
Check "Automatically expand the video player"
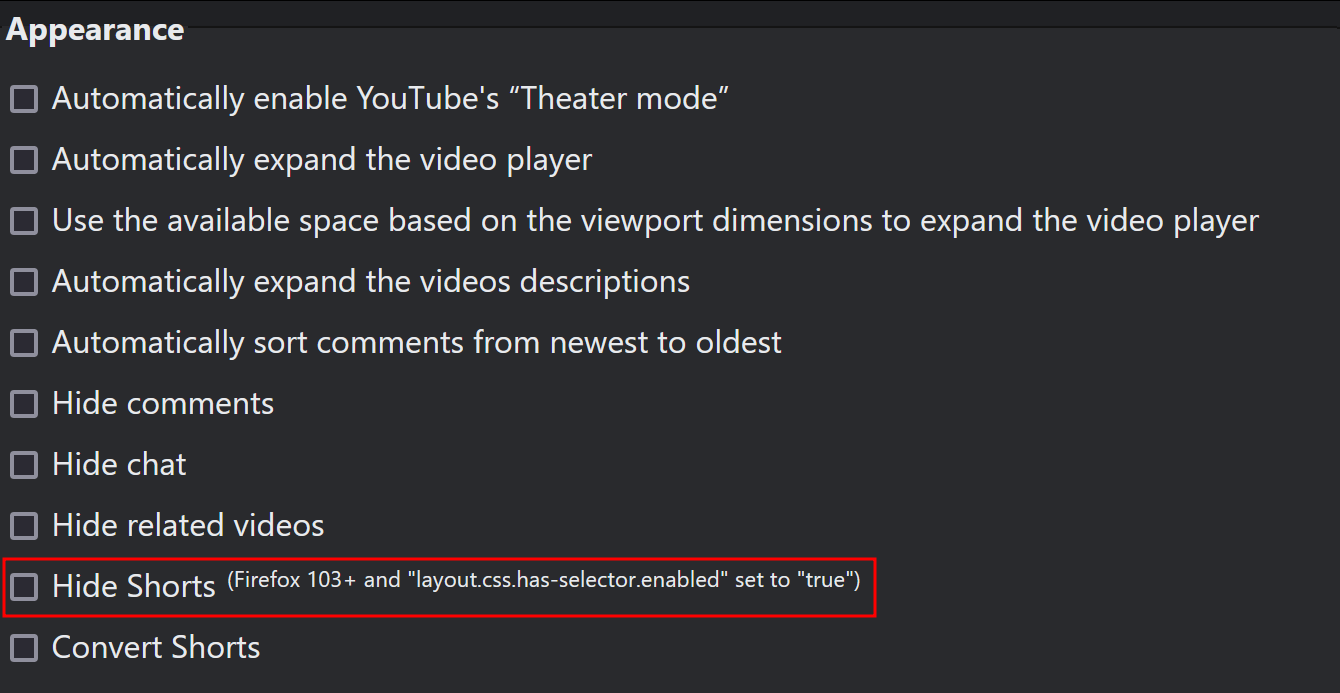(x=23, y=159)
